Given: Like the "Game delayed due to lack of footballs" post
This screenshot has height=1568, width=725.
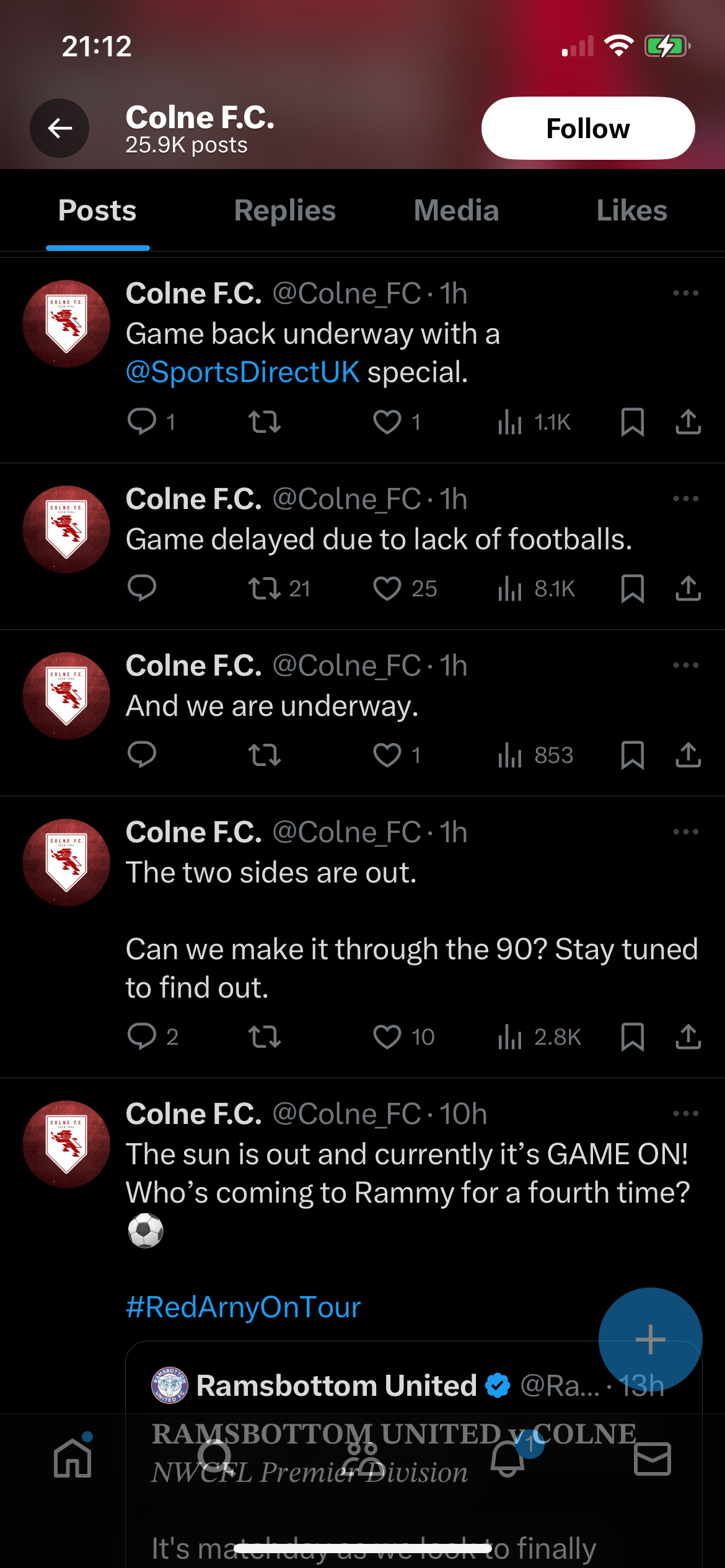Looking at the screenshot, I should (x=387, y=588).
